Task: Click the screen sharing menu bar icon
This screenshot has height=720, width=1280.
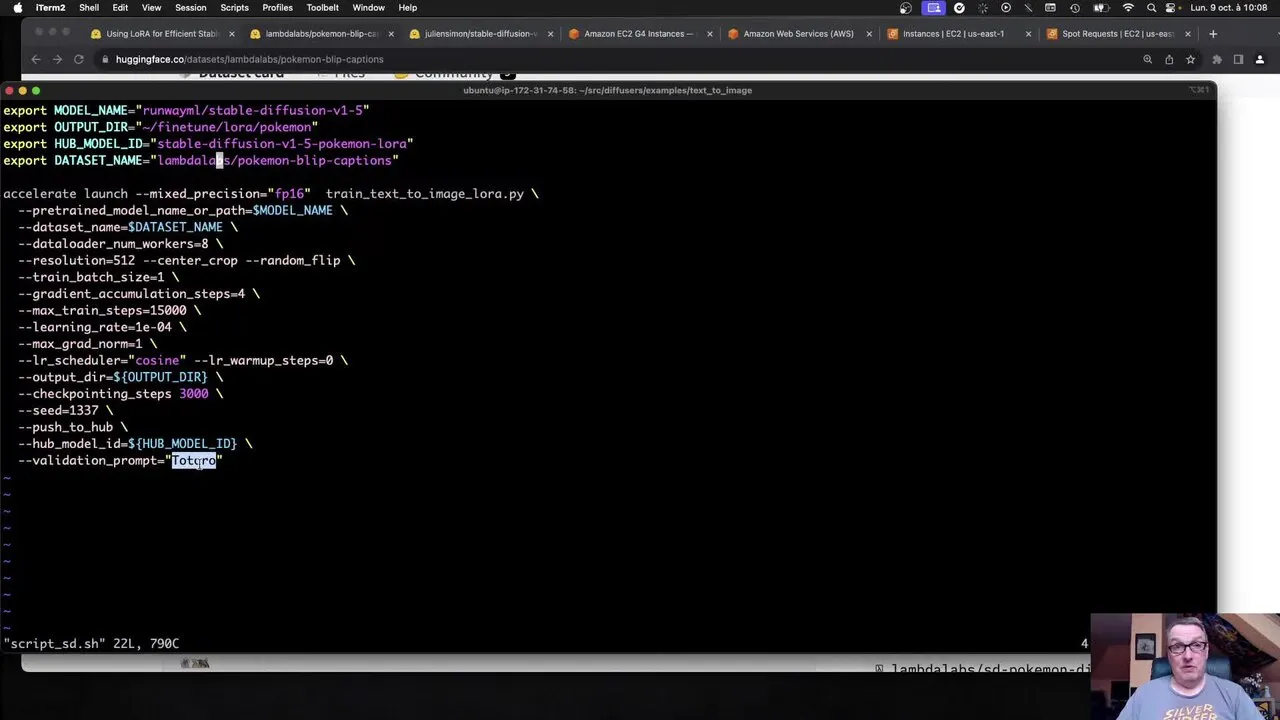Action: 933,7
